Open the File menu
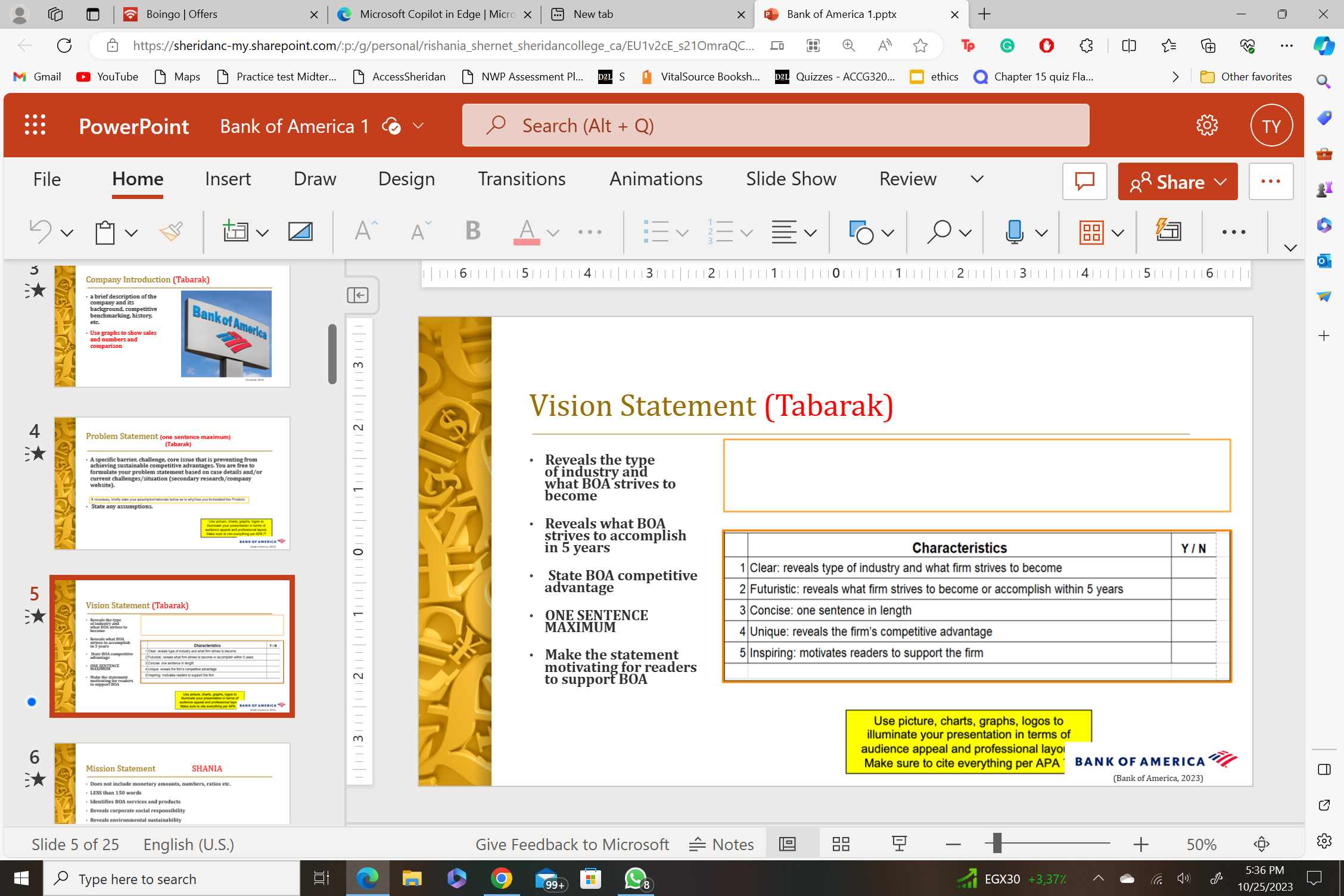The image size is (1344, 896). pos(47,179)
